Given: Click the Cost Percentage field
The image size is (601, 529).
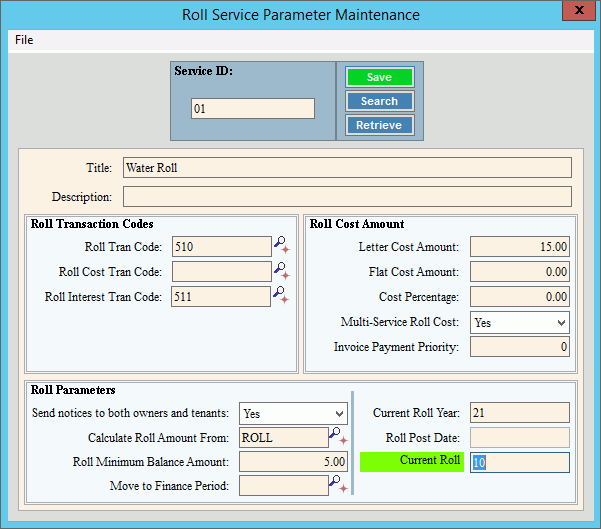Looking at the screenshot, I should tap(520, 297).
